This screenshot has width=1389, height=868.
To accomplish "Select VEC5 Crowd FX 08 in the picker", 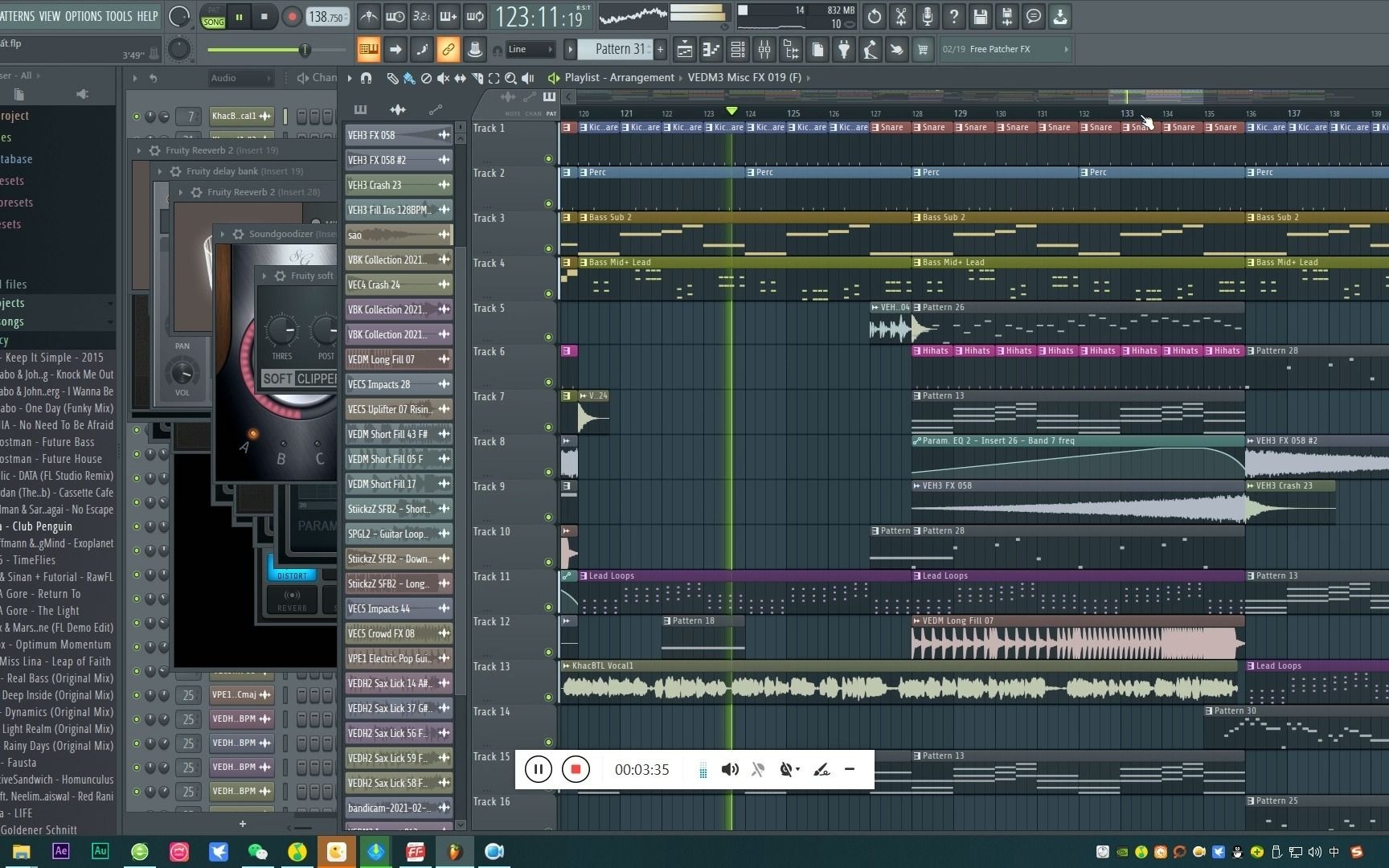I will 399,633.
